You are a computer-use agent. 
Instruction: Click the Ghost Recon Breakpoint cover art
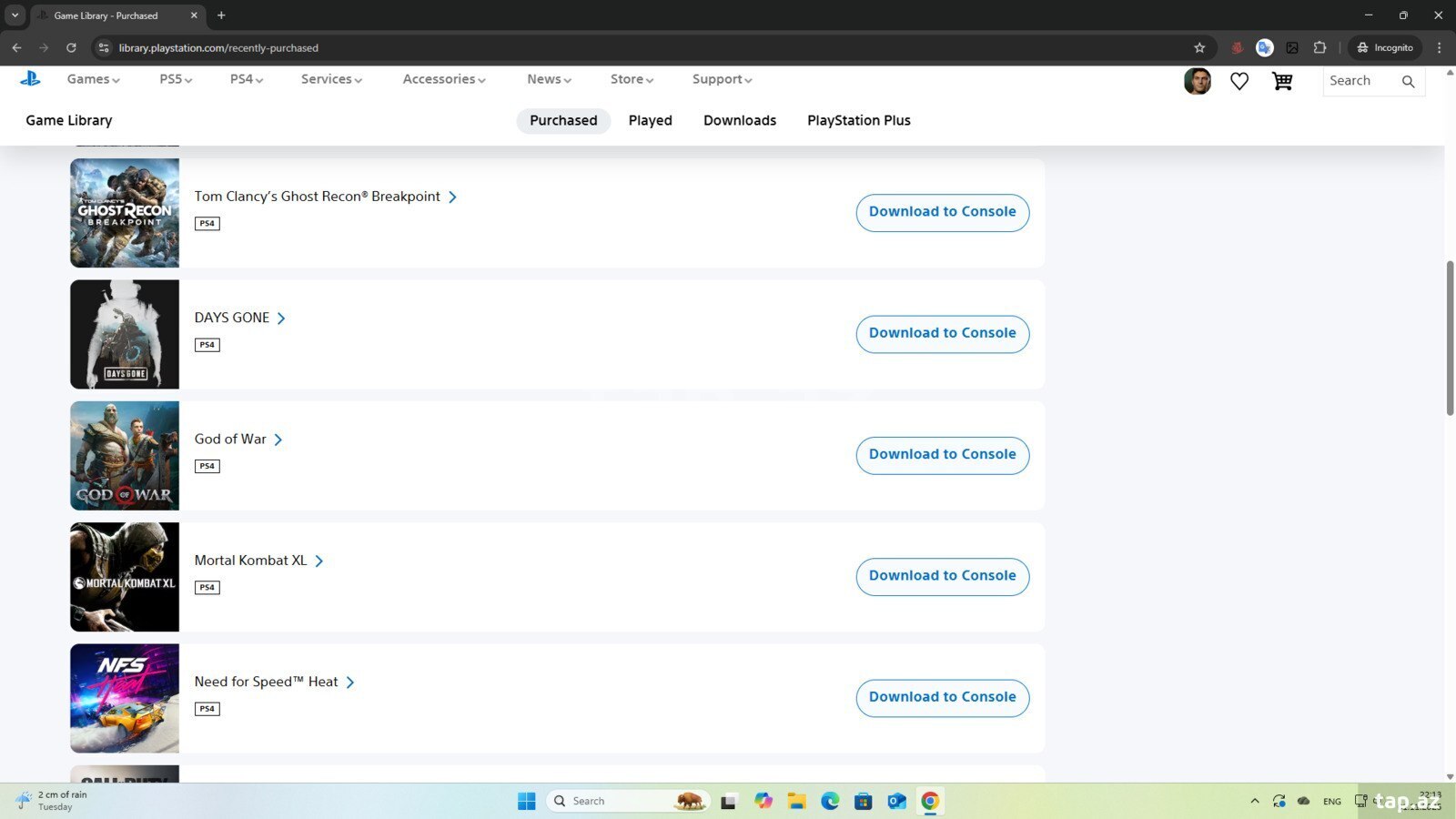[x=125, y=213]
